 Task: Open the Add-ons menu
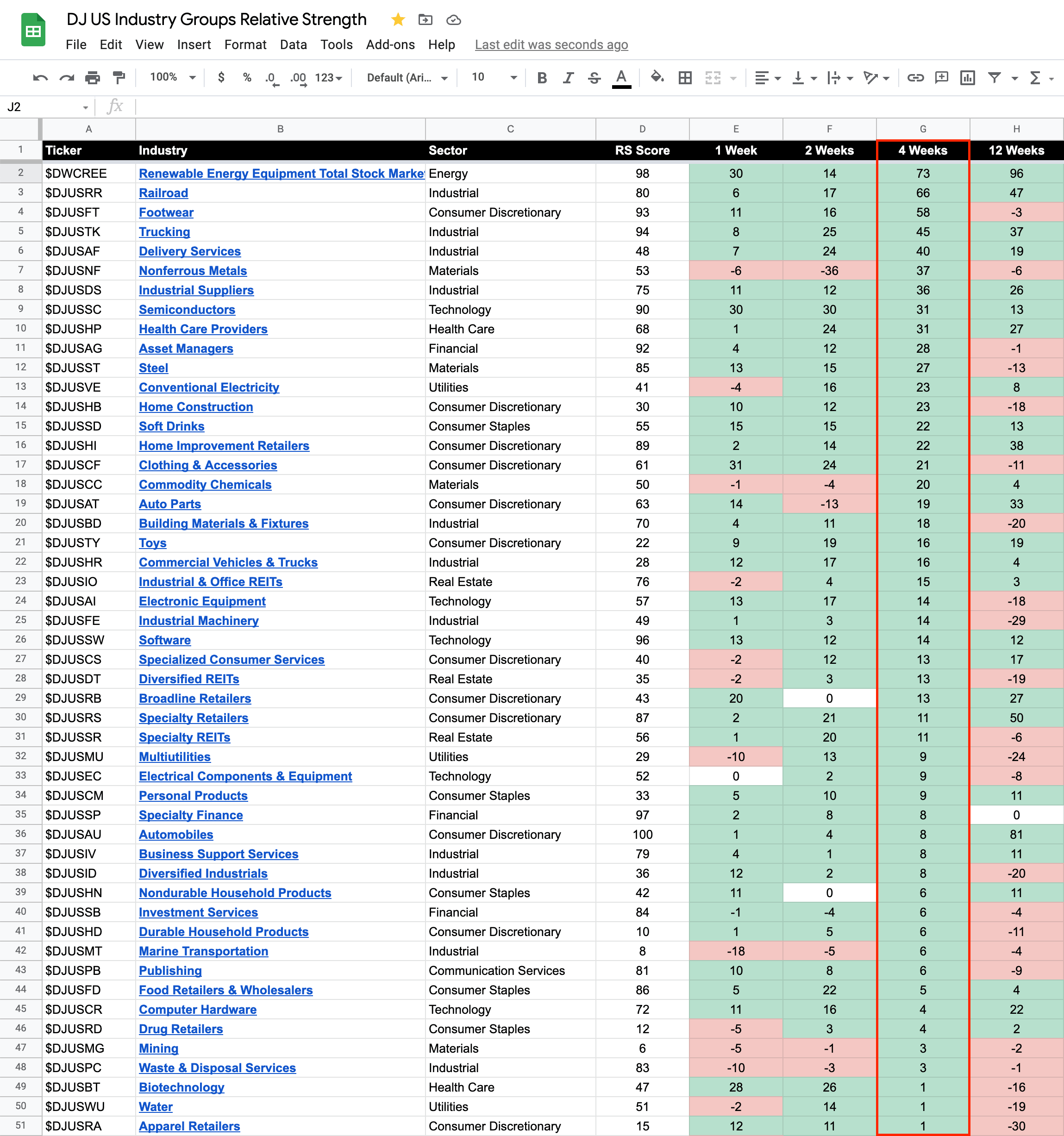(390, 44)
